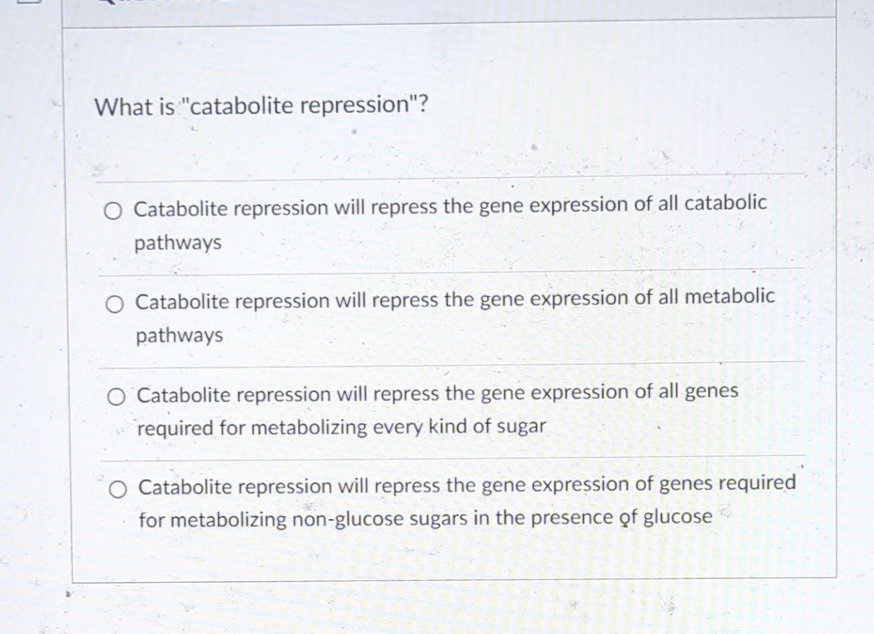This screenshot has height=634, width=874.
Task: Click the divider line above the answers
Action: click(x=450, y=177)
